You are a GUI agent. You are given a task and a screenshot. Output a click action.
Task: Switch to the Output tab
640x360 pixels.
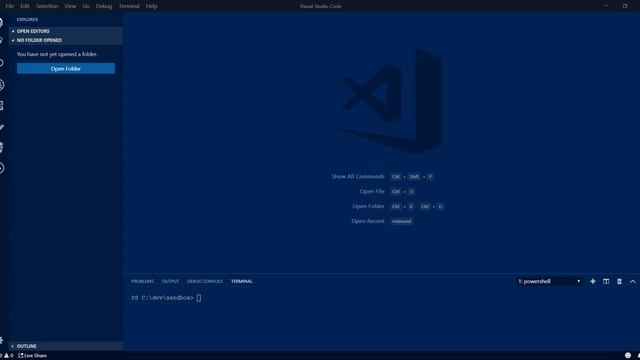[x=170, y=281]
